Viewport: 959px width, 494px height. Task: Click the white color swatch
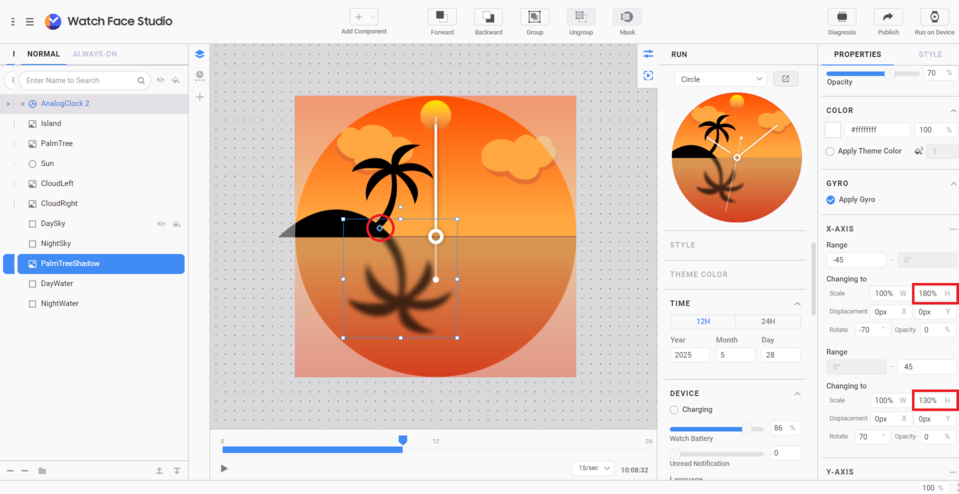[833, 130]
